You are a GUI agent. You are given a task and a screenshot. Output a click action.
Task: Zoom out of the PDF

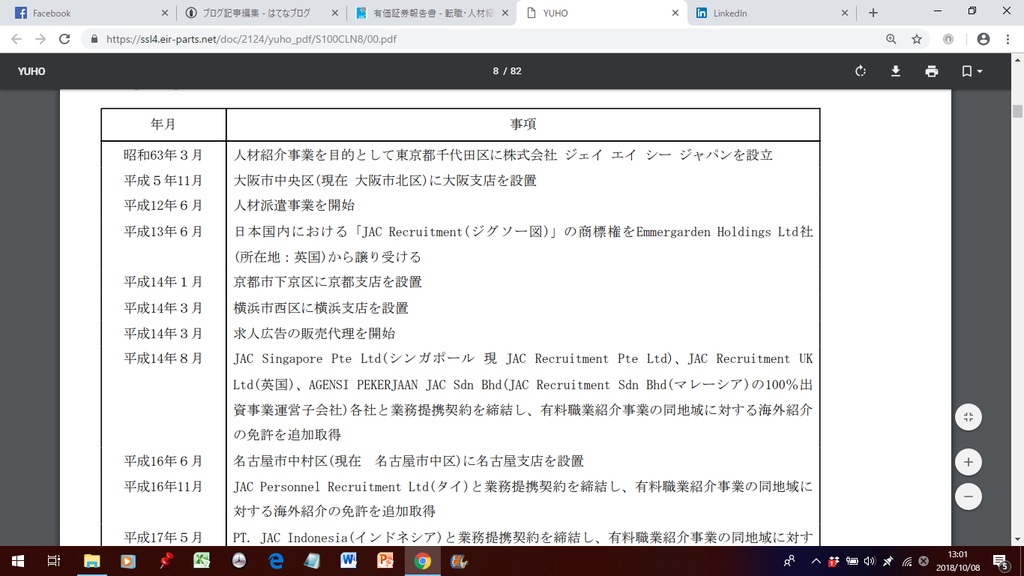coord(968,496)
